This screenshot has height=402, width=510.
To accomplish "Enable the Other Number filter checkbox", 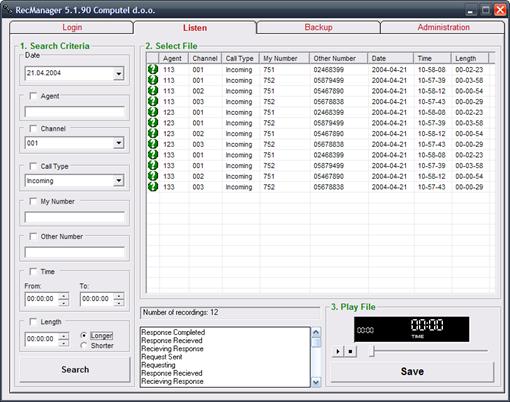I will (x=33, y=236).
